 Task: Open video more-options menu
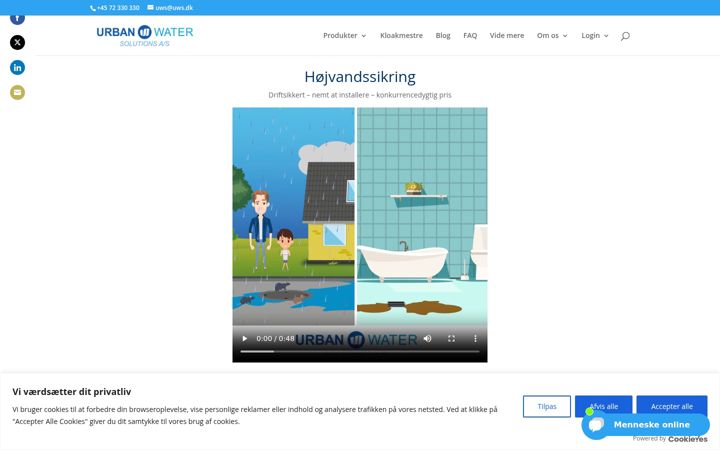coord(475,338)
